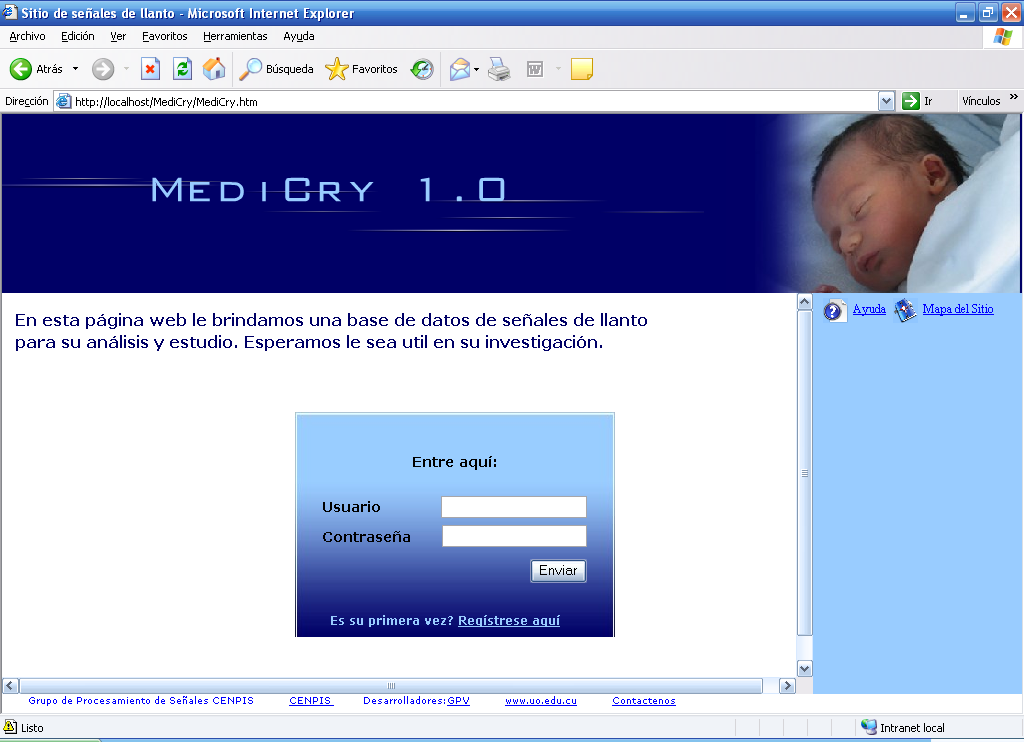Screen dimensions: 1024x742
Task: Open the Favoritos menu in menu bar
Action: click(x=164, y=36)
